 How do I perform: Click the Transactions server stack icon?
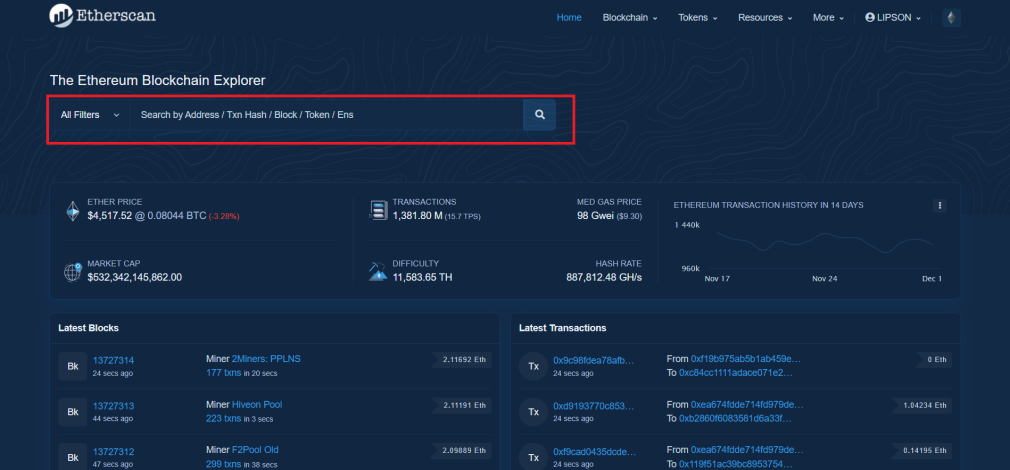point(378,211)
